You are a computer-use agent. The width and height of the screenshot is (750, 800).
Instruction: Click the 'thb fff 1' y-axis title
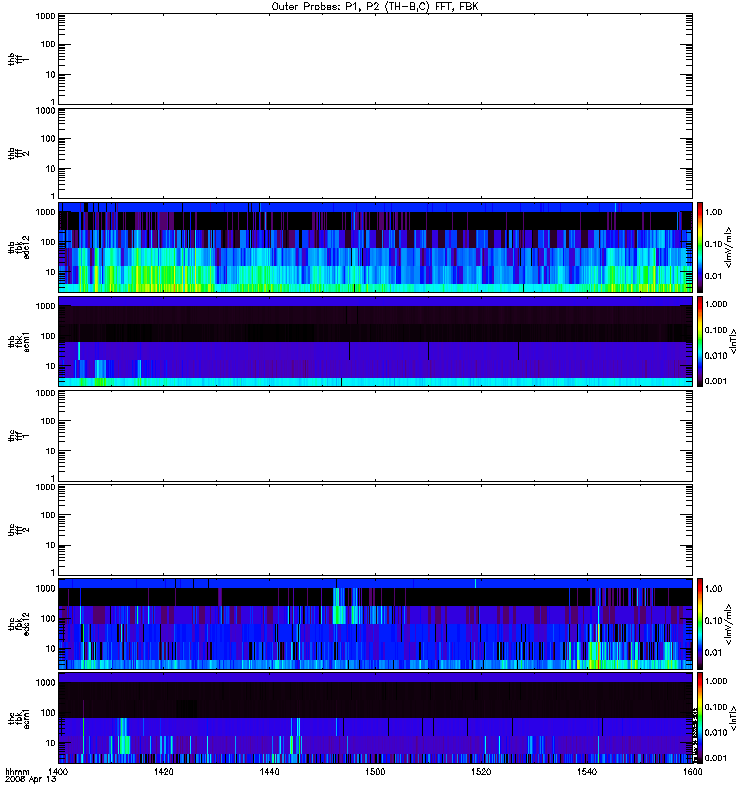click(19, 59)
